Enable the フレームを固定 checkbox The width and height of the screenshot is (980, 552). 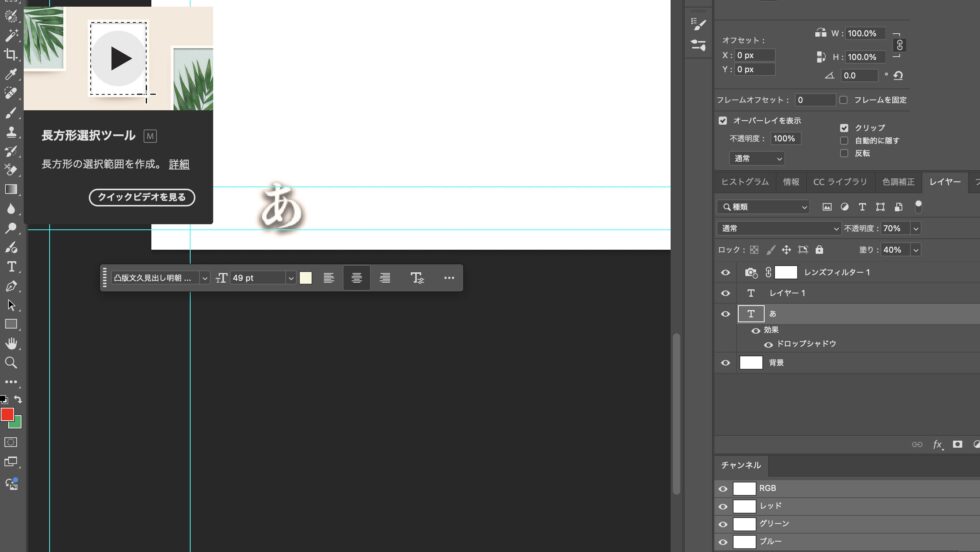[x=844, y=100]
